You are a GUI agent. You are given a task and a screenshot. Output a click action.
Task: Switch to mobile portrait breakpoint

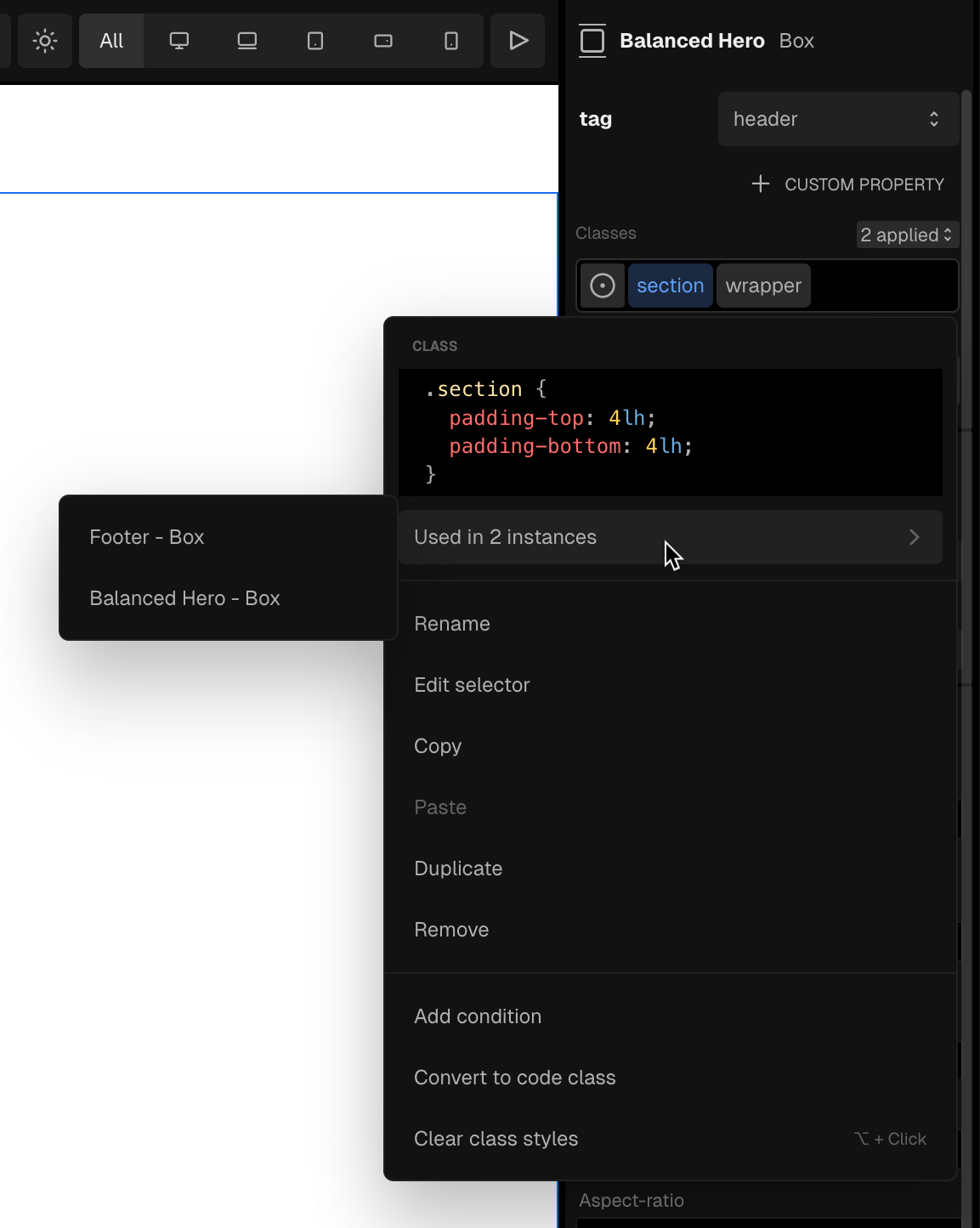pos(451,41)
